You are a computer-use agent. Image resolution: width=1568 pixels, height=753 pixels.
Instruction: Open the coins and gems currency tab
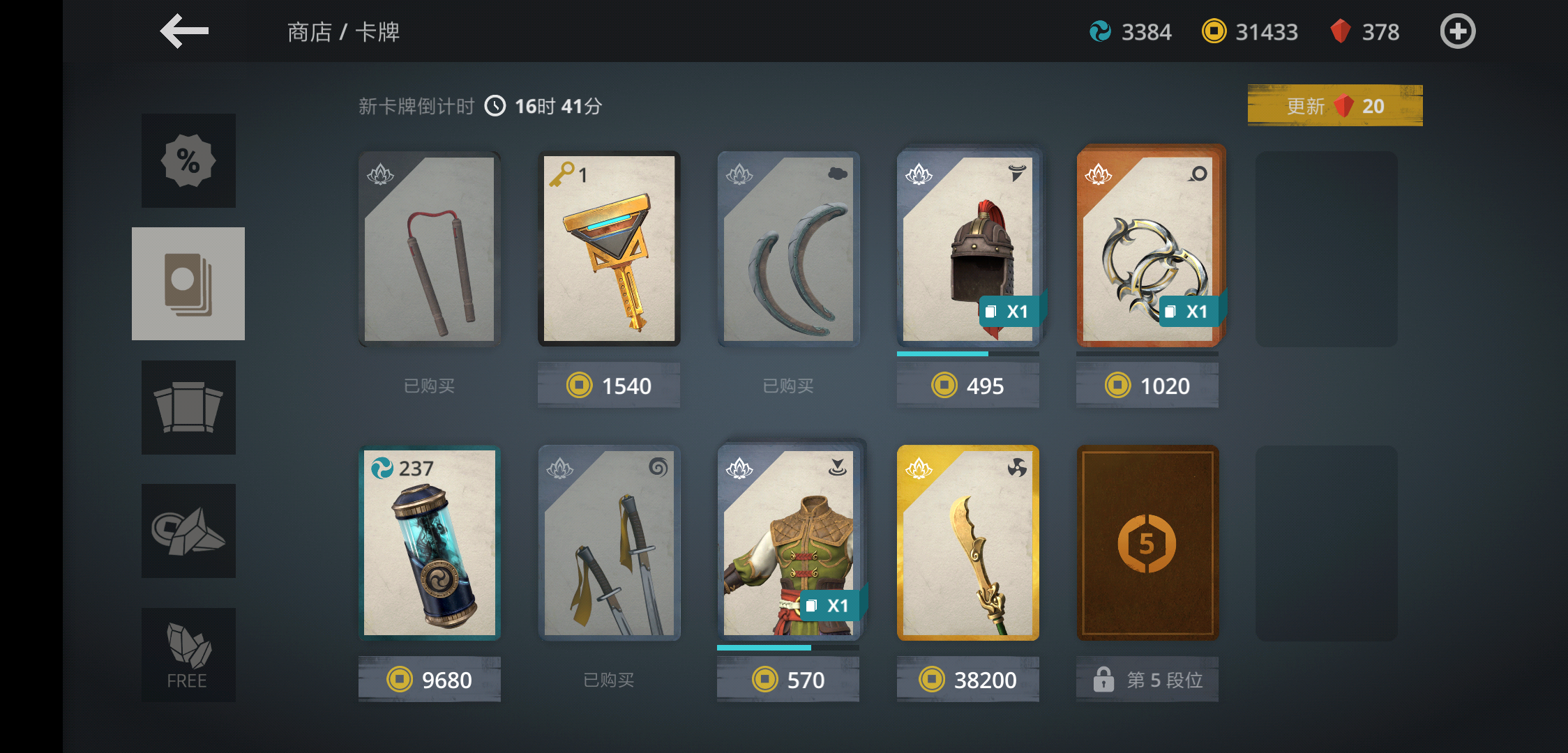coord(188,531)
